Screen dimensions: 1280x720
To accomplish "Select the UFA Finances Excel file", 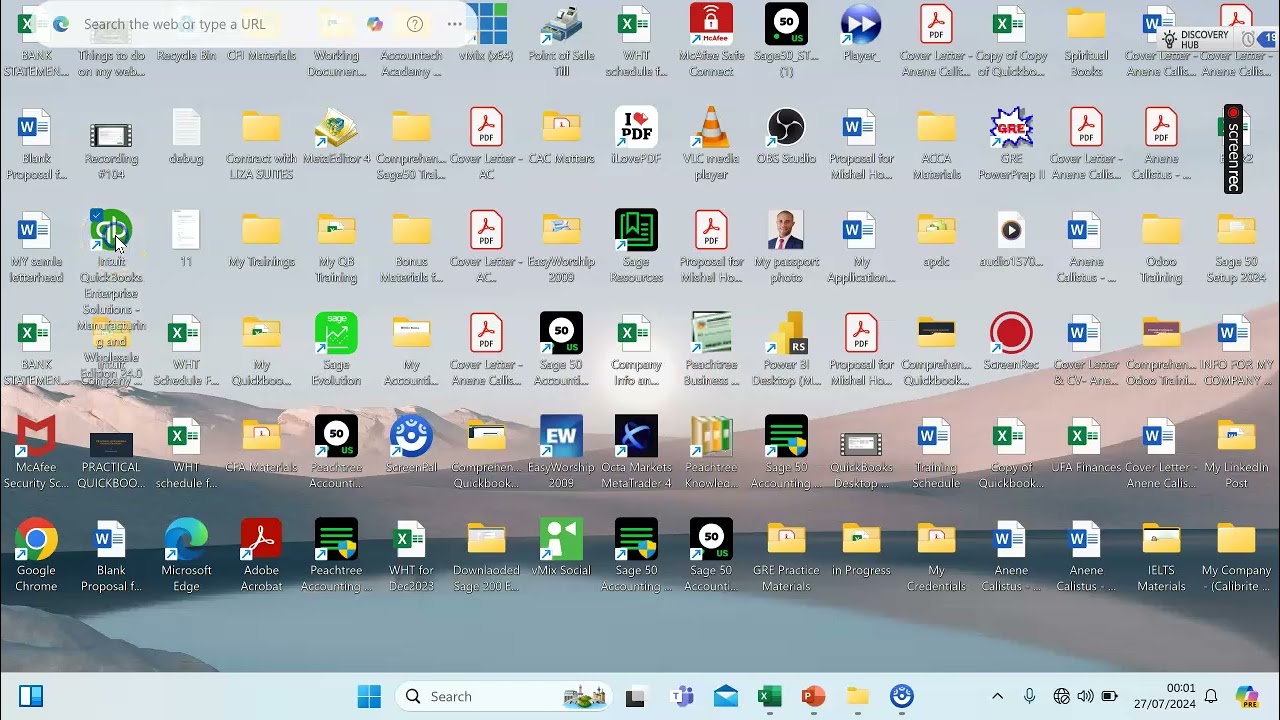I will (1086, 446).
